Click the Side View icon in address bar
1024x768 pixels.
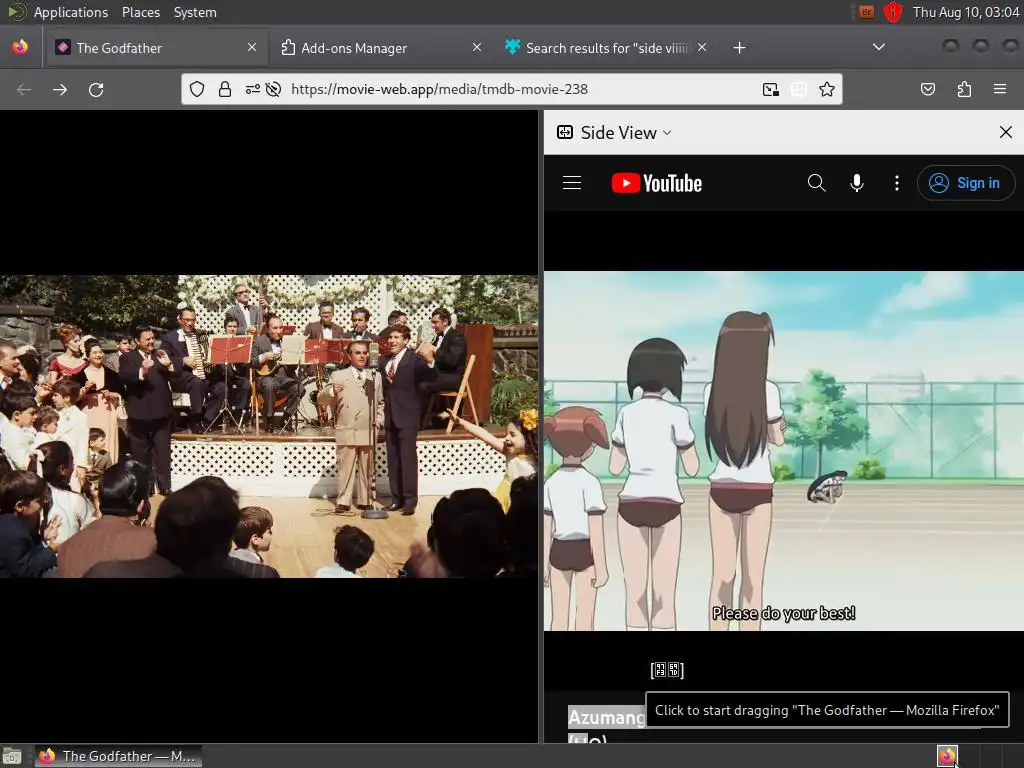coord(799,89)
